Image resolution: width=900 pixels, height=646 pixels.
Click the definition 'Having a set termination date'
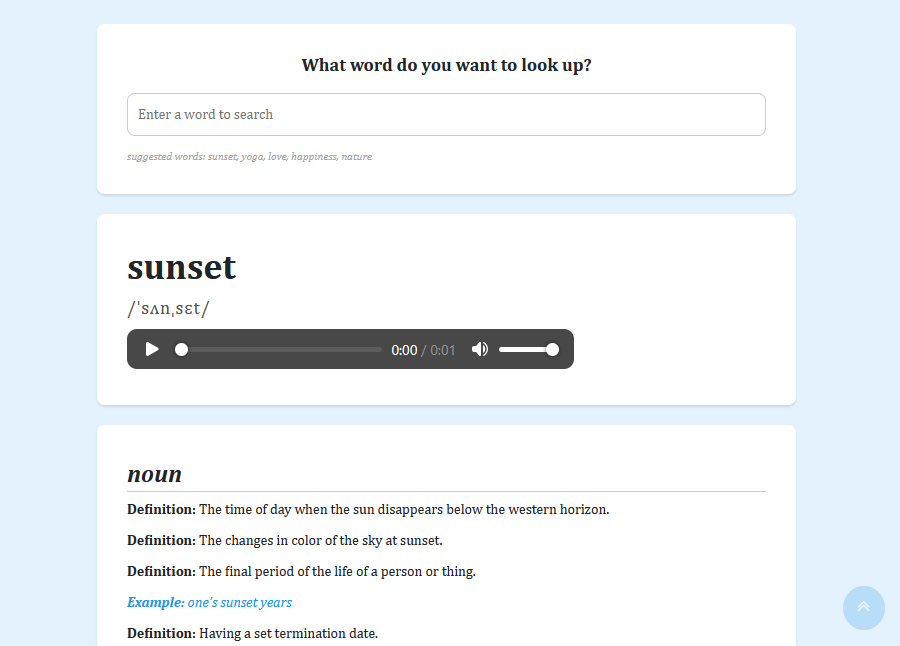(253, 633)
